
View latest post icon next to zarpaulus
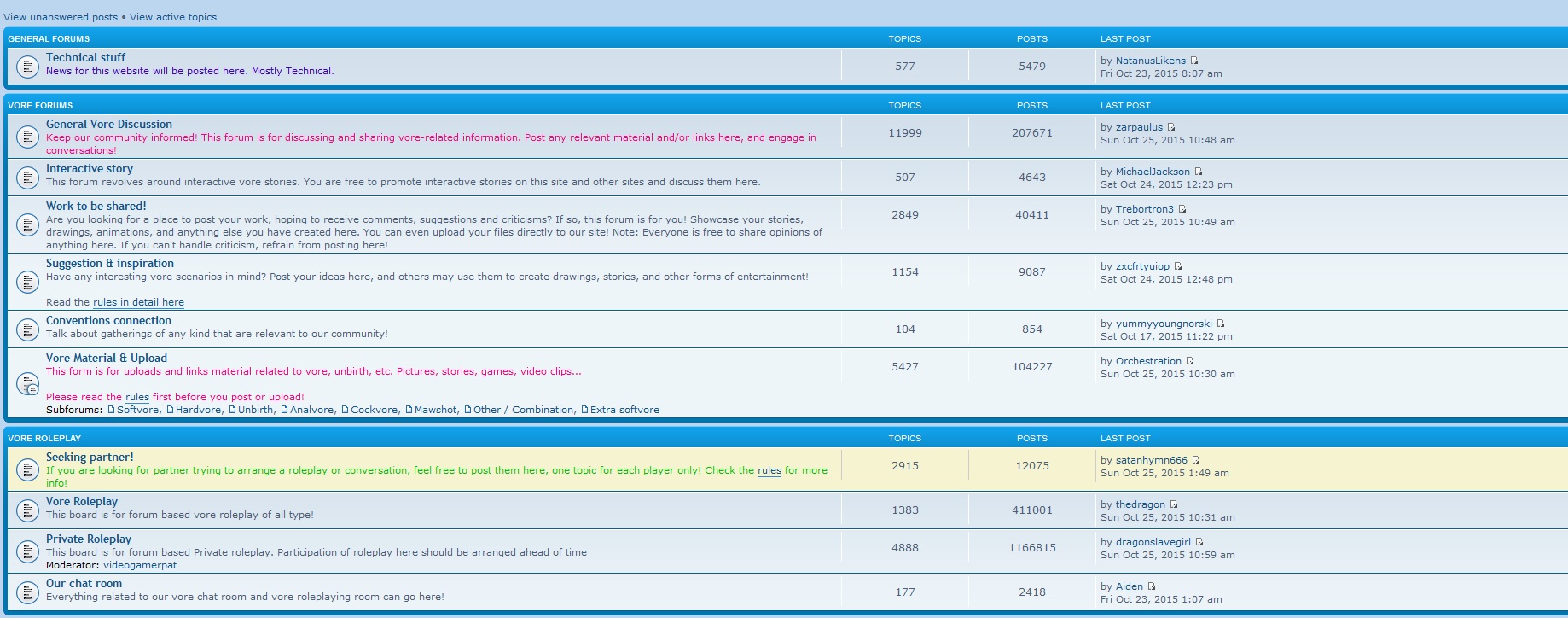(x=1171, y=127)
